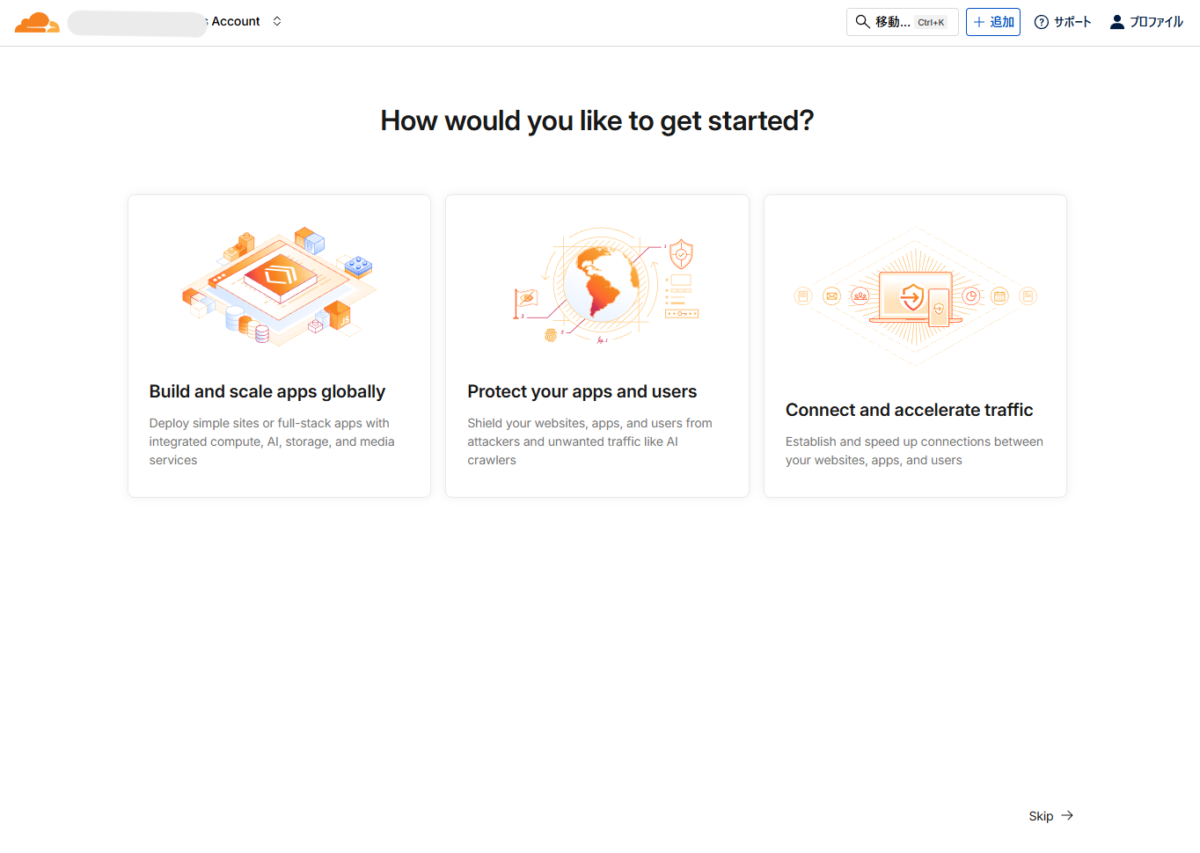Open the サポート menu by its label
Image resolution: width=1200 pixels, height=853 pixels.
(1072, 22)
